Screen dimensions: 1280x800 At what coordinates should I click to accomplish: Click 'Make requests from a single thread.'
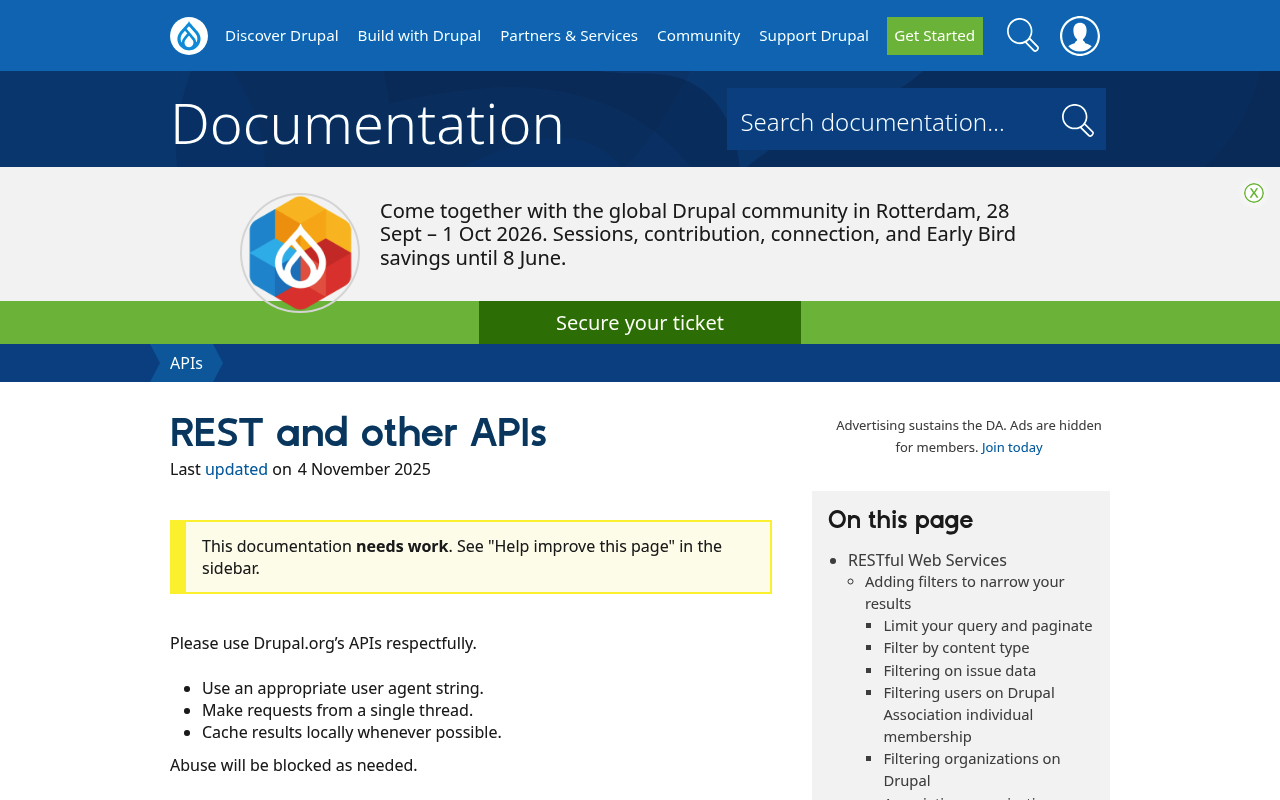click(x=337, y=710)
